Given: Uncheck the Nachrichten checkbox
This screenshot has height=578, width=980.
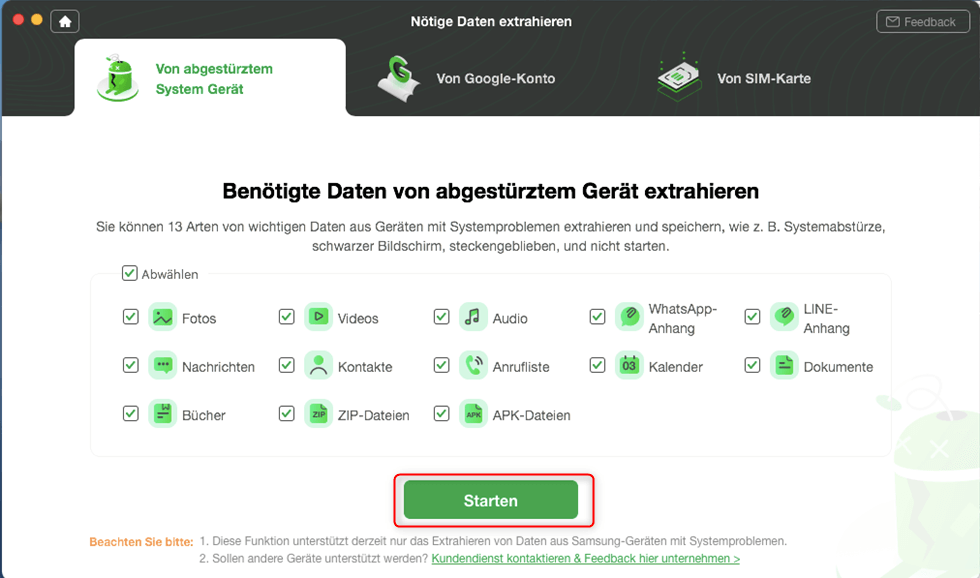Looking at the screenshot, I should 131,366.
